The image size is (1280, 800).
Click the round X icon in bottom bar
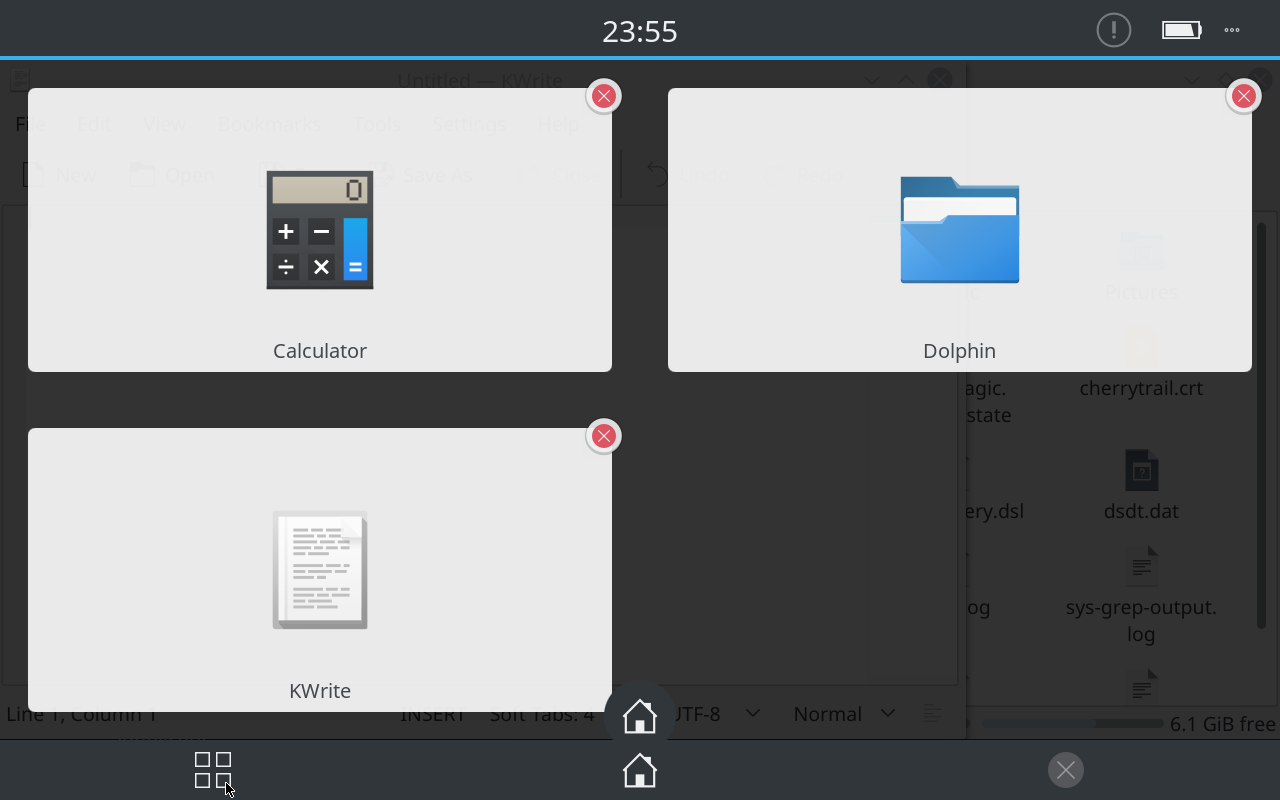(1065, 770)
